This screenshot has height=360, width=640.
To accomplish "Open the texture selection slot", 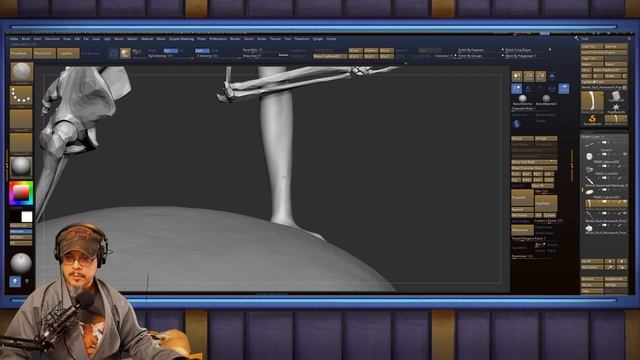I will click(21, 143).
